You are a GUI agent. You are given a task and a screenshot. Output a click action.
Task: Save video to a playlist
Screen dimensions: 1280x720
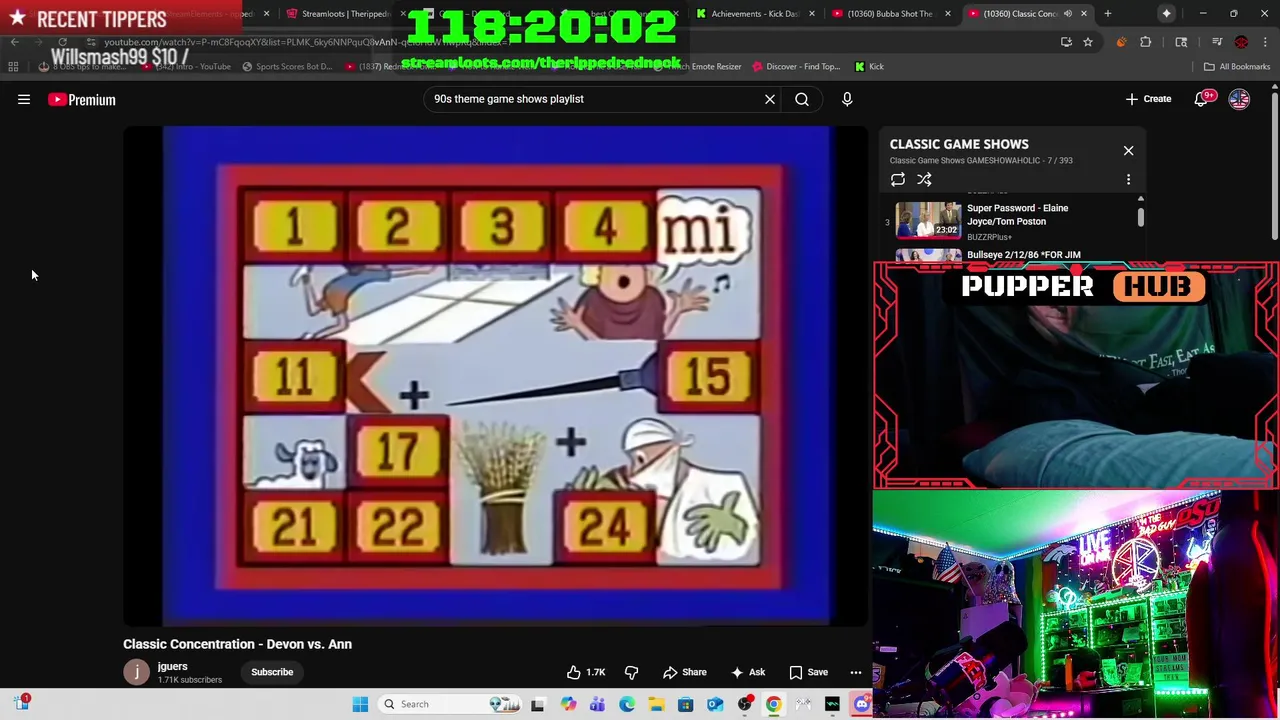coord(809,673)
